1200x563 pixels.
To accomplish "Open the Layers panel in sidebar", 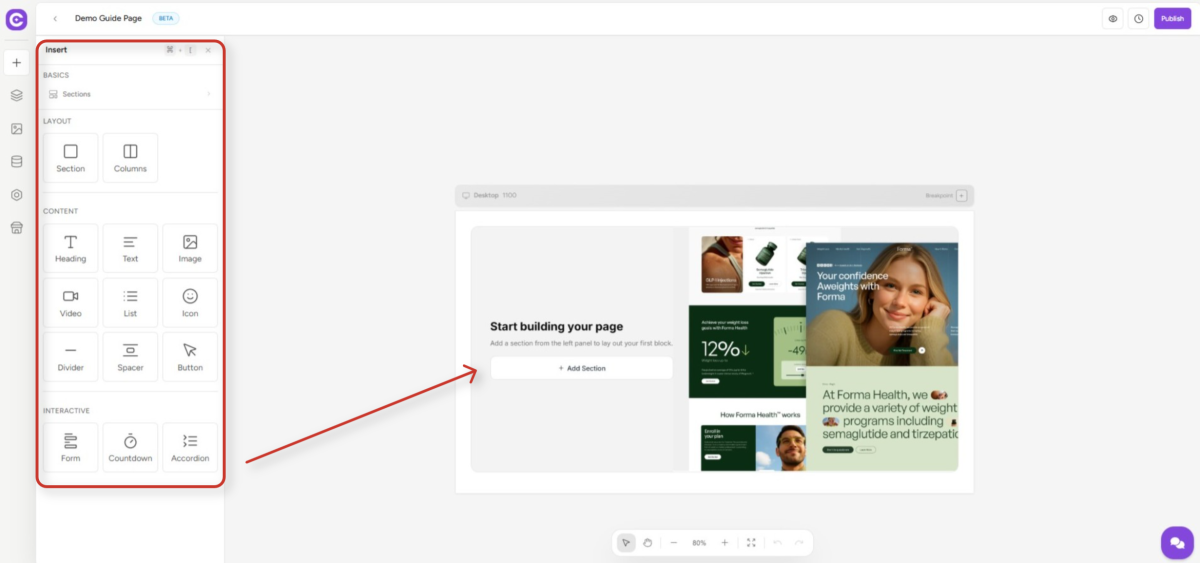I will click(16, 96).
